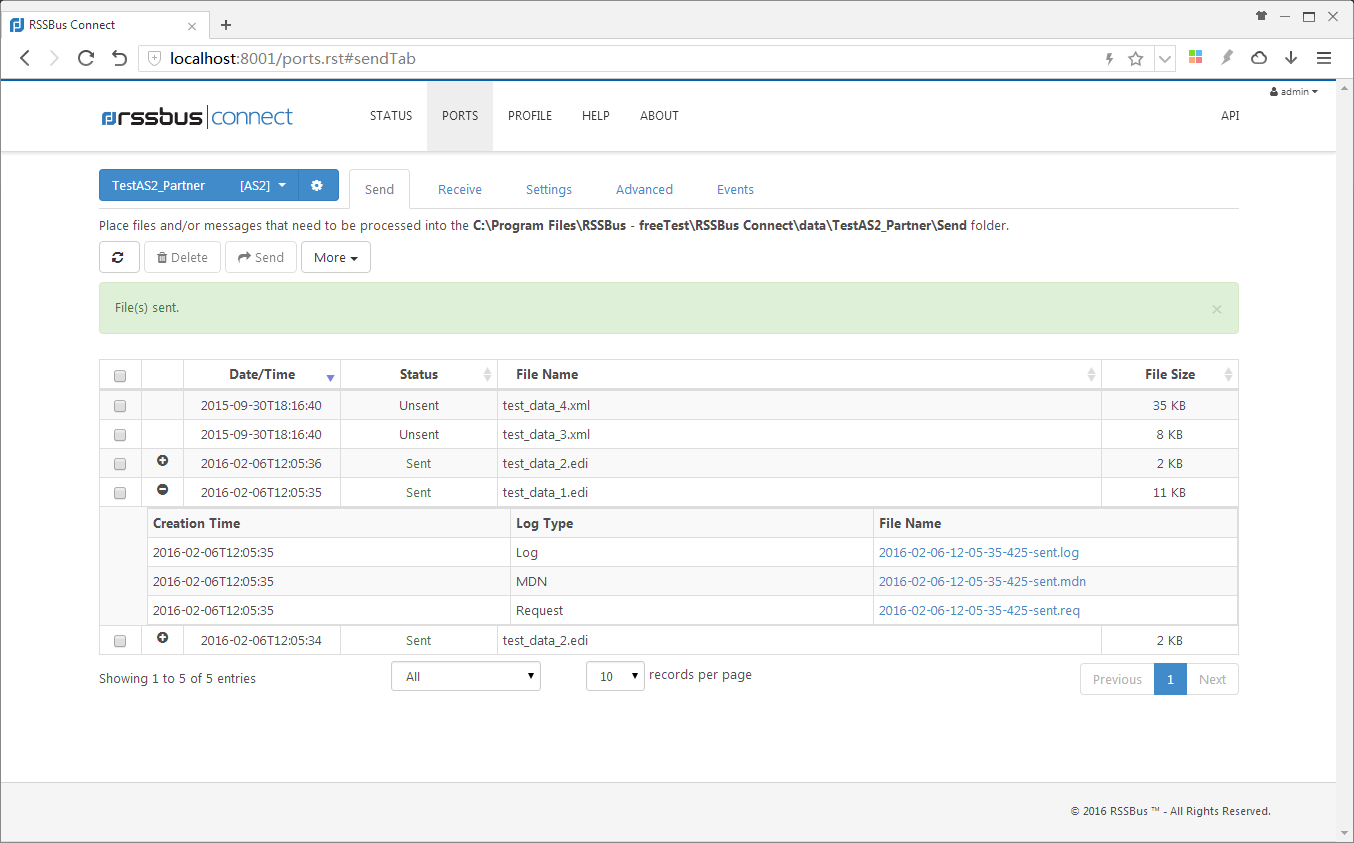Click the RSSBus Connect logo

pyautogui.click(x=197, y=117)
